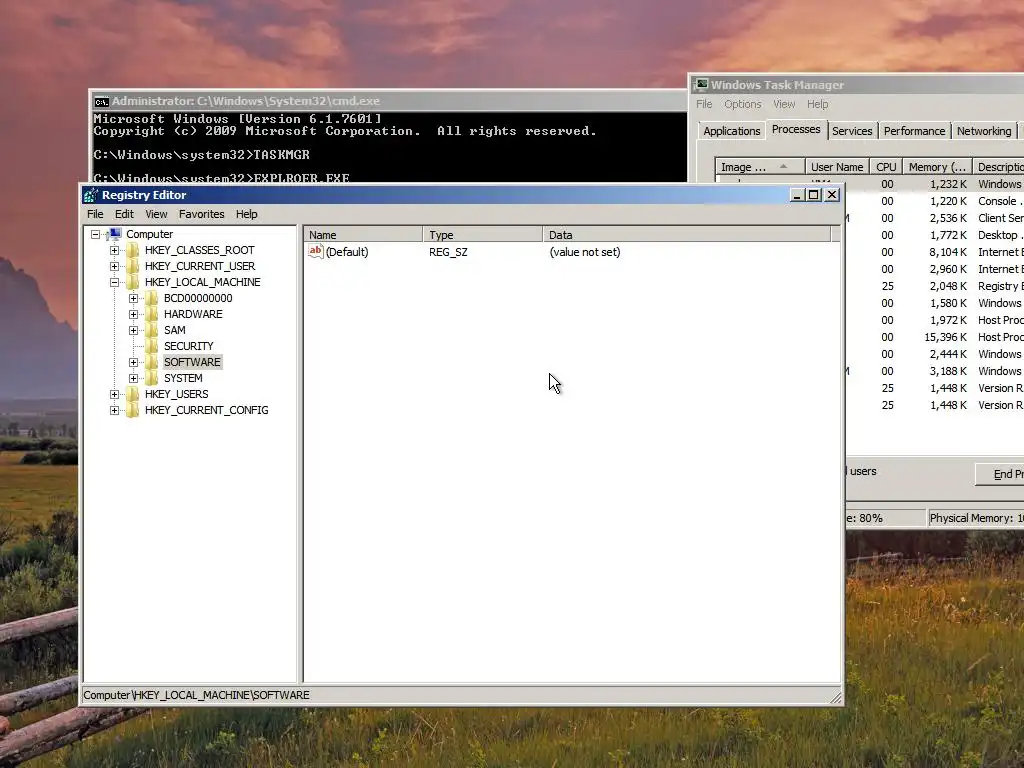Click the SAM folder icon
This screenshot has width=1024, height=768.
coord(152,330)
